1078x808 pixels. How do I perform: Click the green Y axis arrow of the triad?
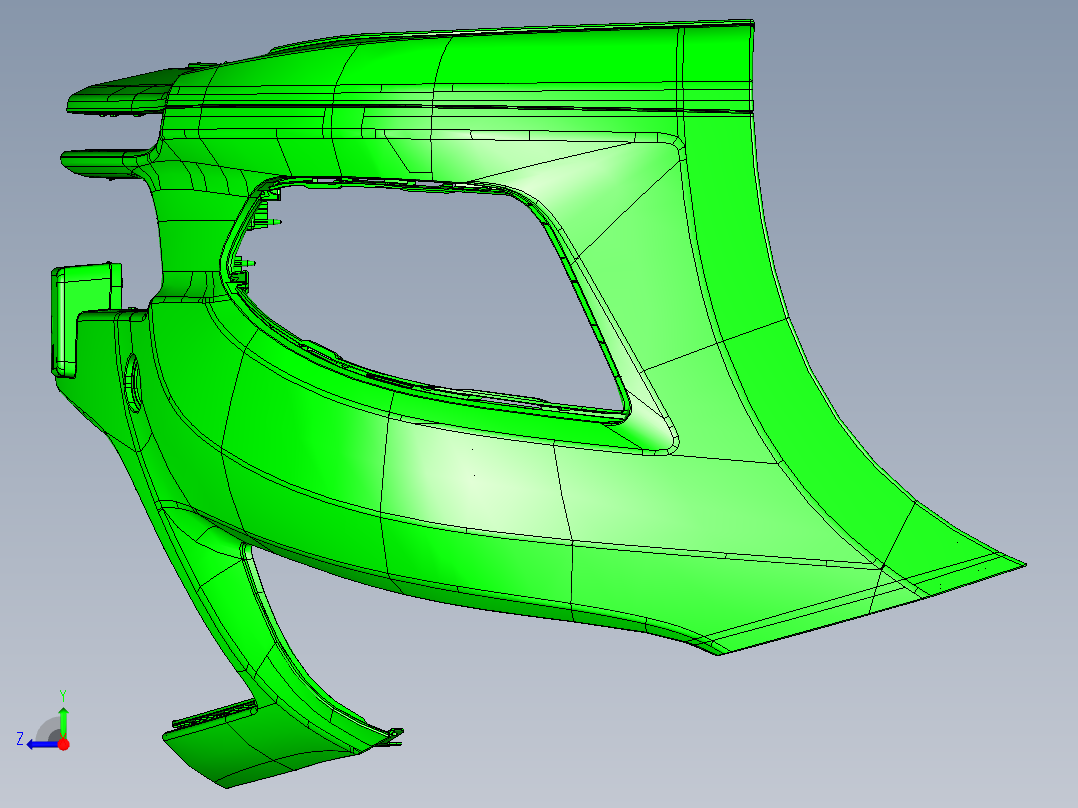(x=63, y=721)
